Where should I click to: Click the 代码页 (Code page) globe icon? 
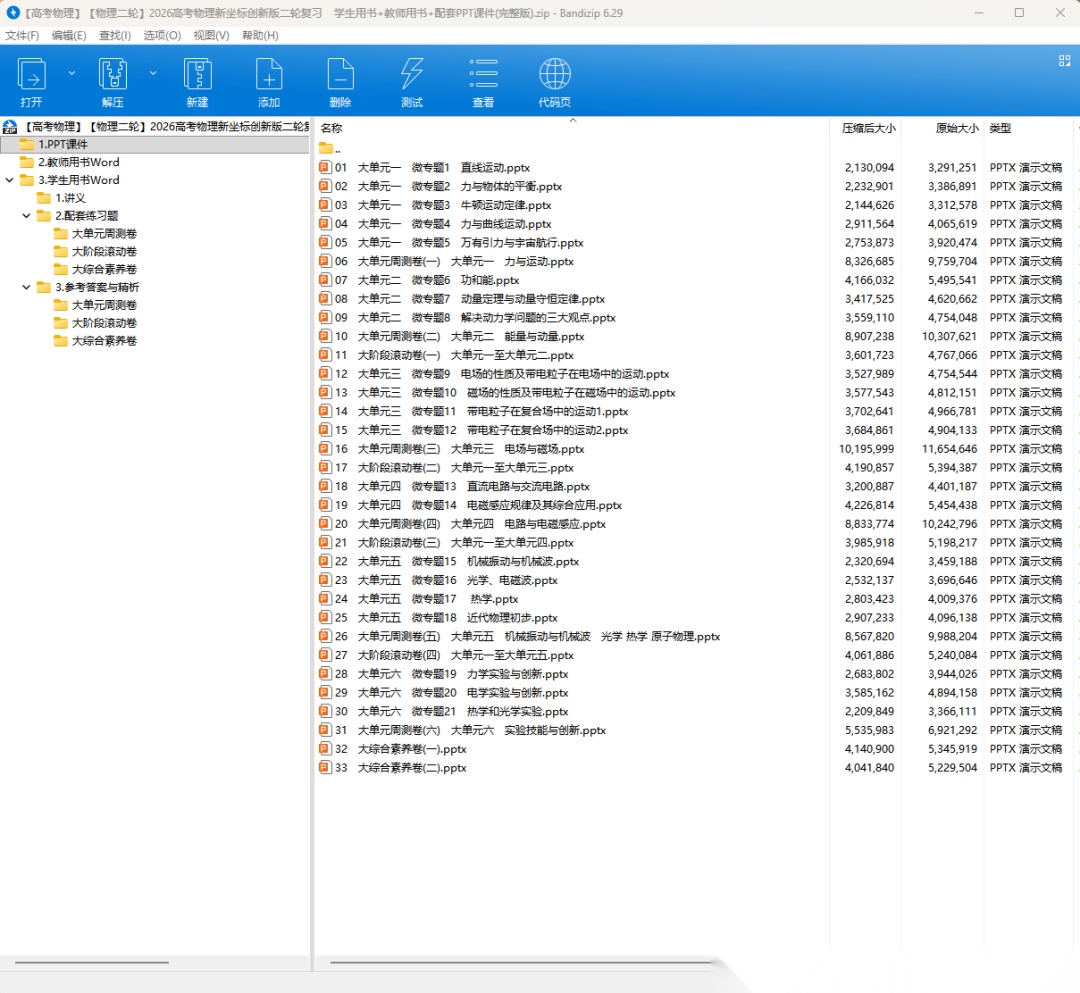[555, 75]
